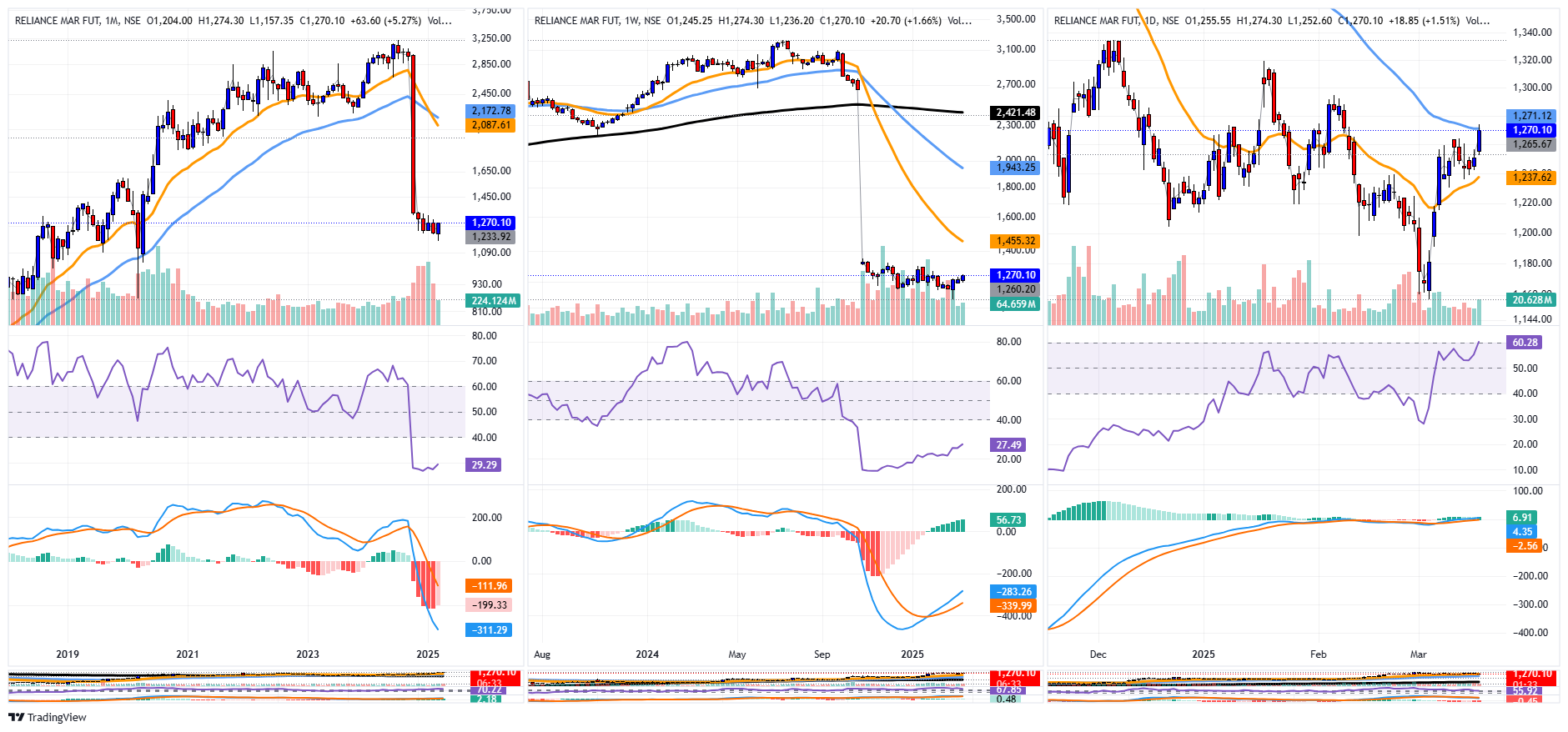1568x732 pixels.
Task: Click the blue 2,172.78 moving-average label on monthly chart
Action: tap(492, 111)
